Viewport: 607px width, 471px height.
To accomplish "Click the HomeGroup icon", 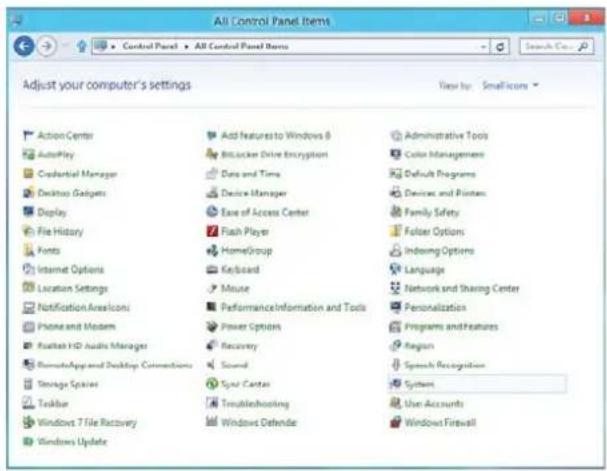I will [x=212, y=250].
